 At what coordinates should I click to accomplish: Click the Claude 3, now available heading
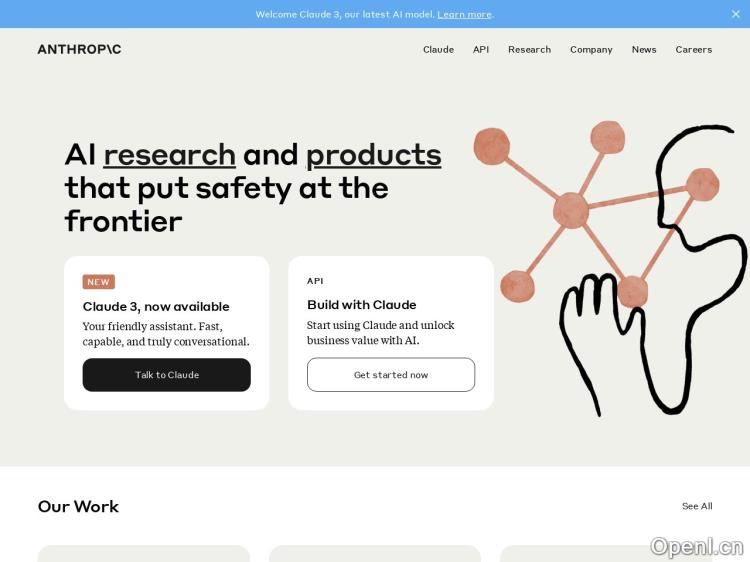pos(156,306)
